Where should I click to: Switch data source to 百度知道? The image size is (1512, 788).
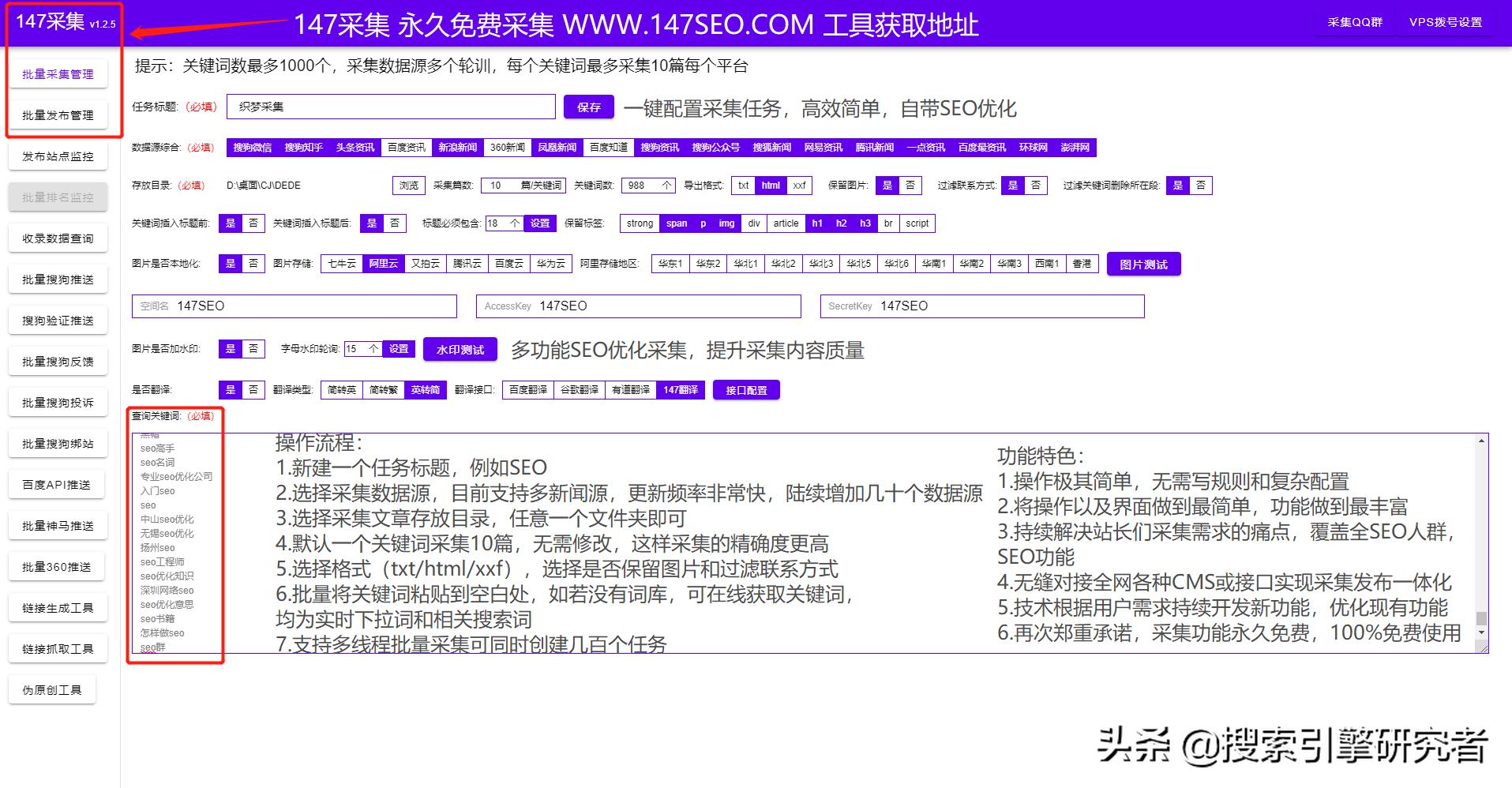[608, 147]
